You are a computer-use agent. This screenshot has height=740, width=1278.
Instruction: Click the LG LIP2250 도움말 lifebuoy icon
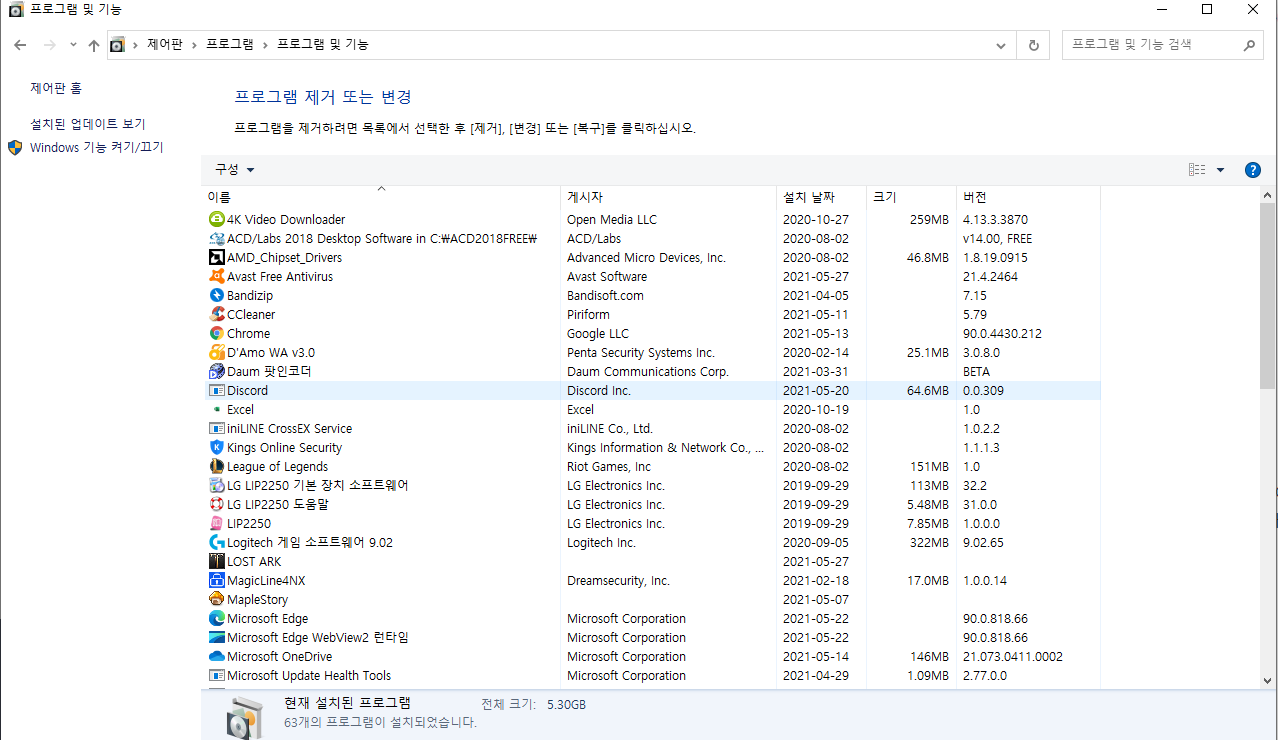(217, 504)
